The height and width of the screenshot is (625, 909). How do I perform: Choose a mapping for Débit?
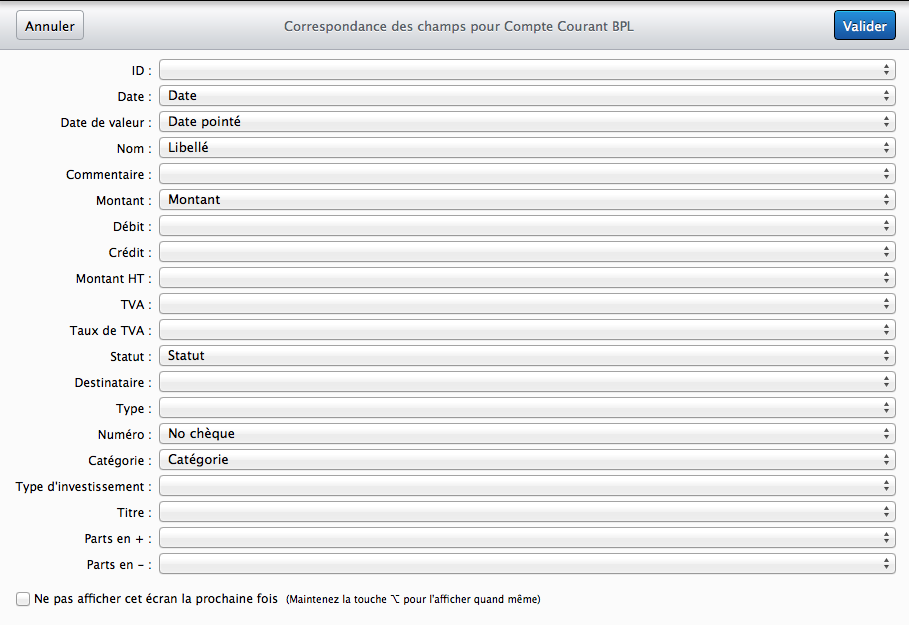pos(527,226)
